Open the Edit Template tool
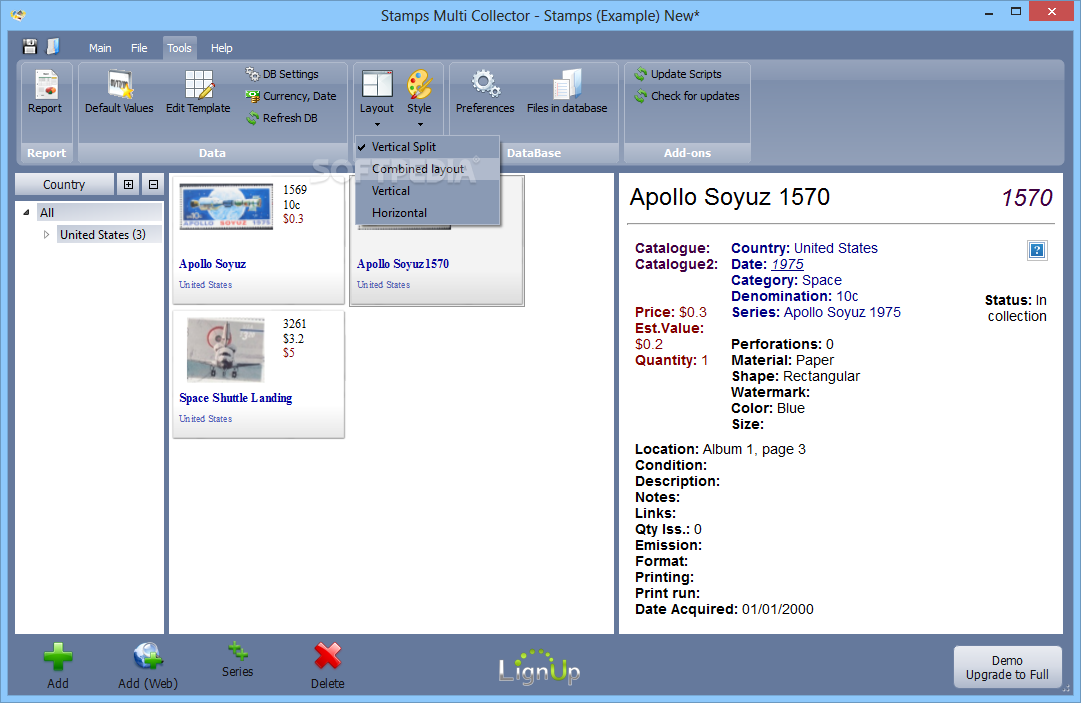Image resolution: width=1081 pixels, height=703 pixels. 198,92
